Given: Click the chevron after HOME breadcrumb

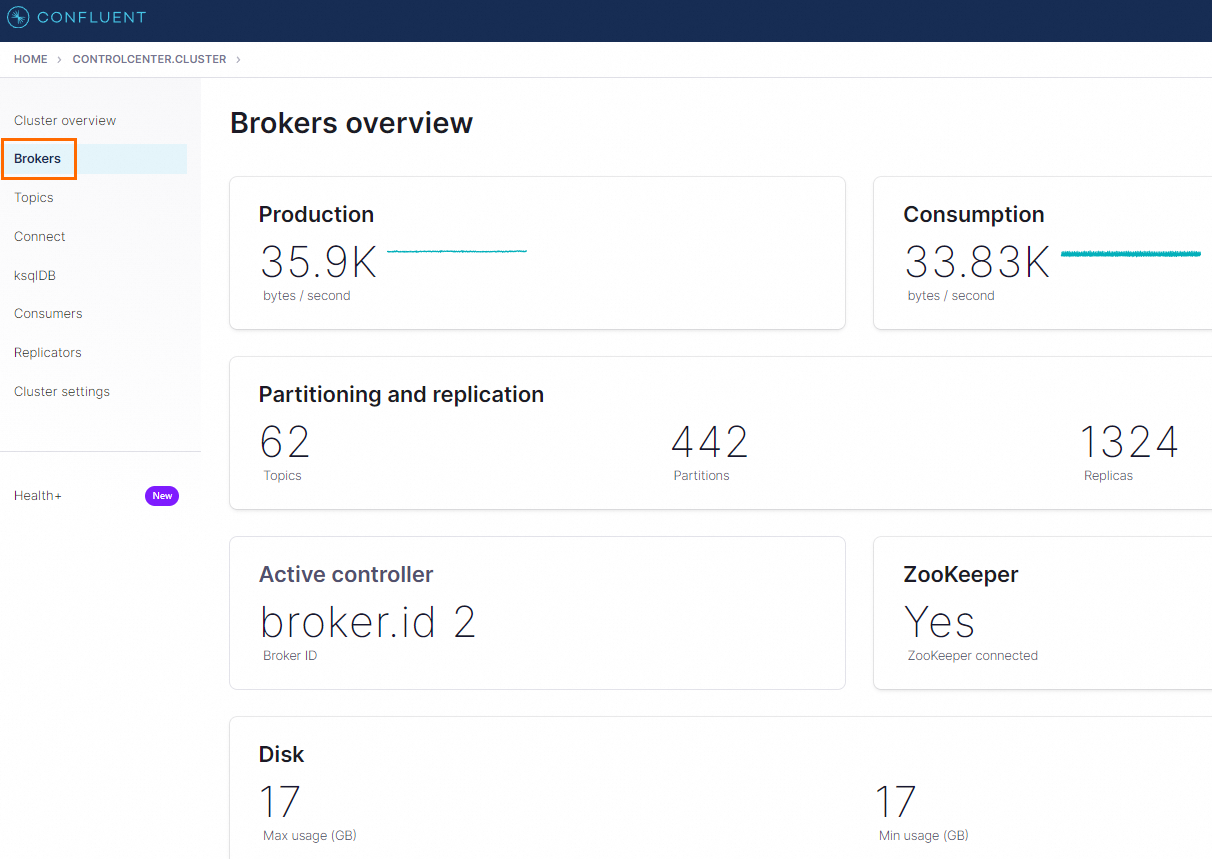Looking at the screenshot, I should [x=60, y=59].
